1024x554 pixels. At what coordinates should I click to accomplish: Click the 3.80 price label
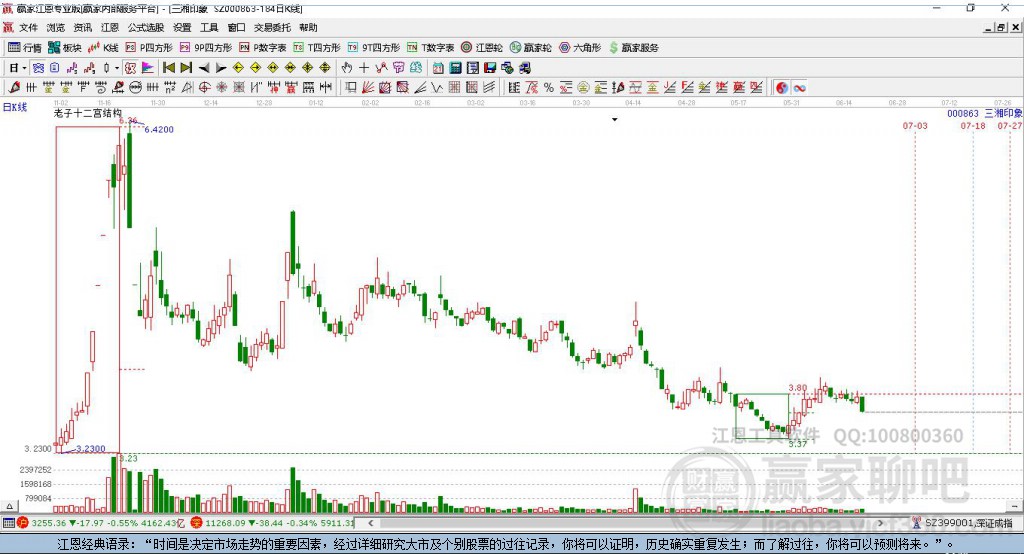click(797, 387)
